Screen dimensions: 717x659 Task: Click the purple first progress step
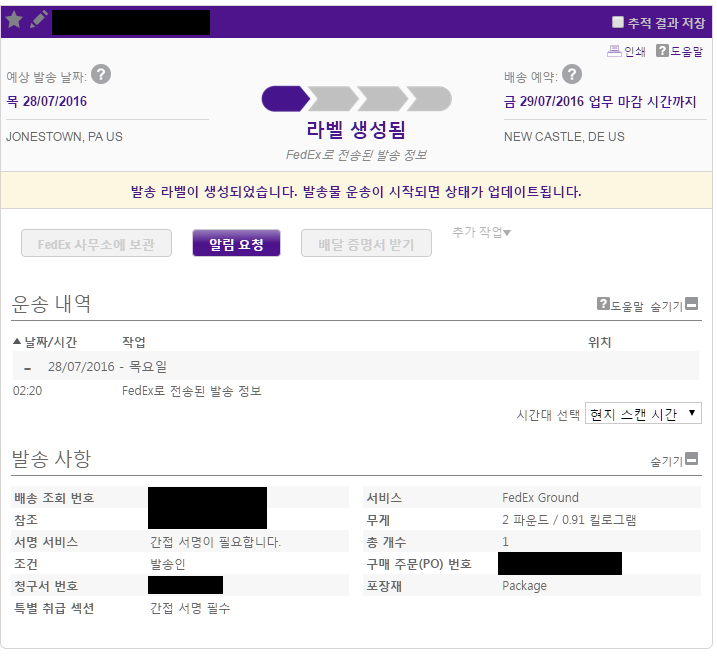tap(285, 99)
